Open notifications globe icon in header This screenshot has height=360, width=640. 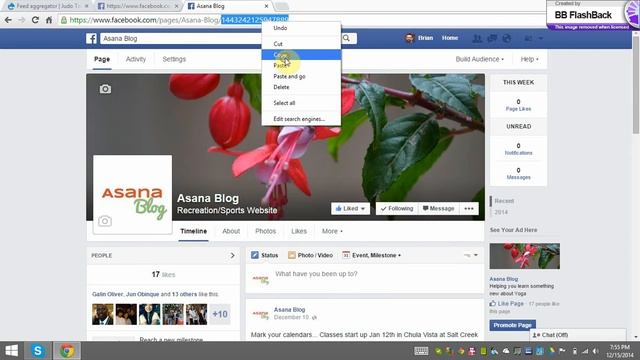[507, 38]
